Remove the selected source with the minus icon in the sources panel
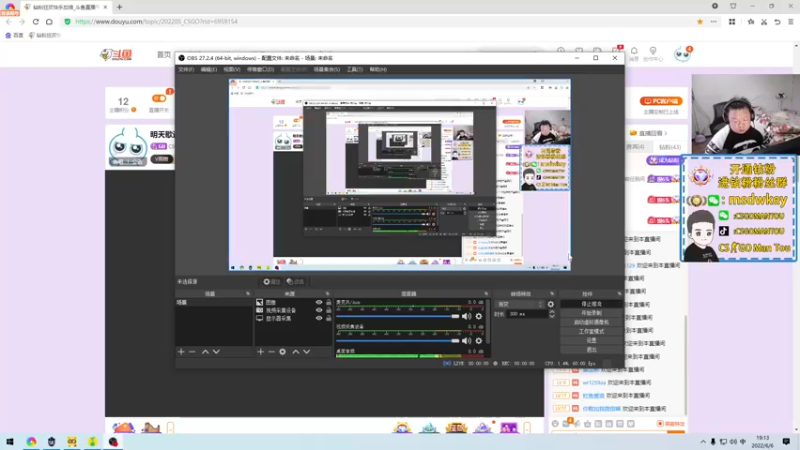Viewport: 800px width, 450px height. (271, 352)
